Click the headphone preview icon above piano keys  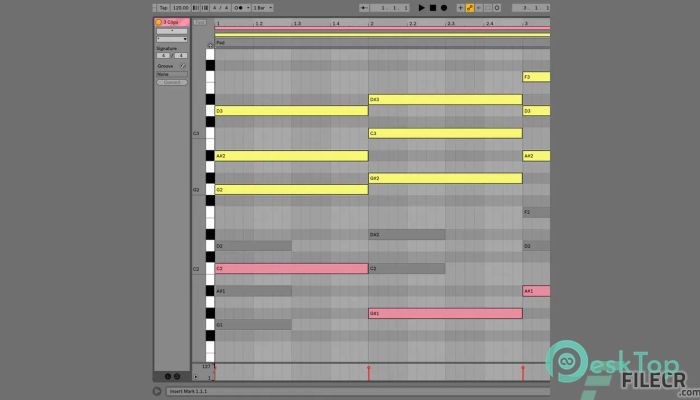(210, 45)
